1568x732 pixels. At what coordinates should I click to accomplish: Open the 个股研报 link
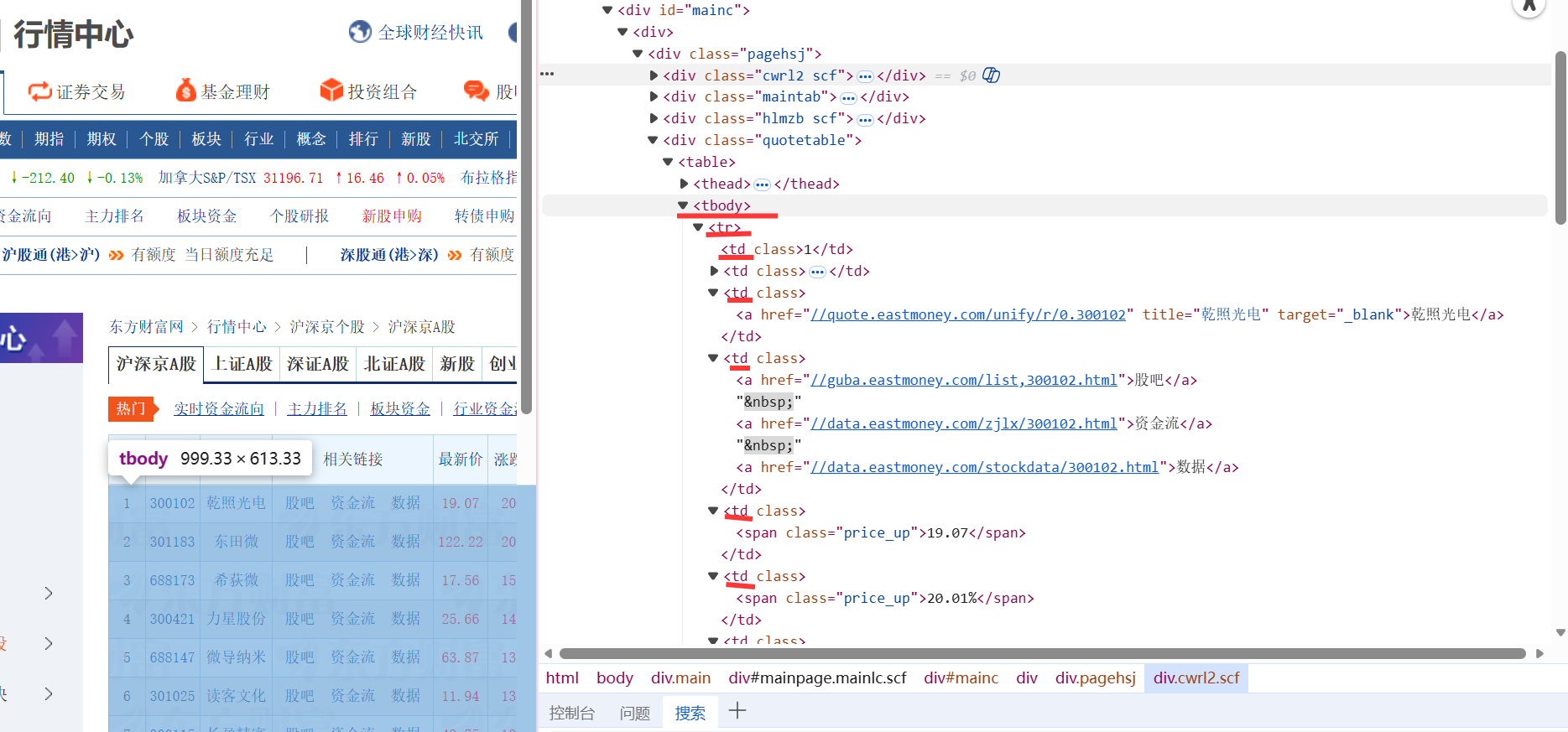pos(300,216)
